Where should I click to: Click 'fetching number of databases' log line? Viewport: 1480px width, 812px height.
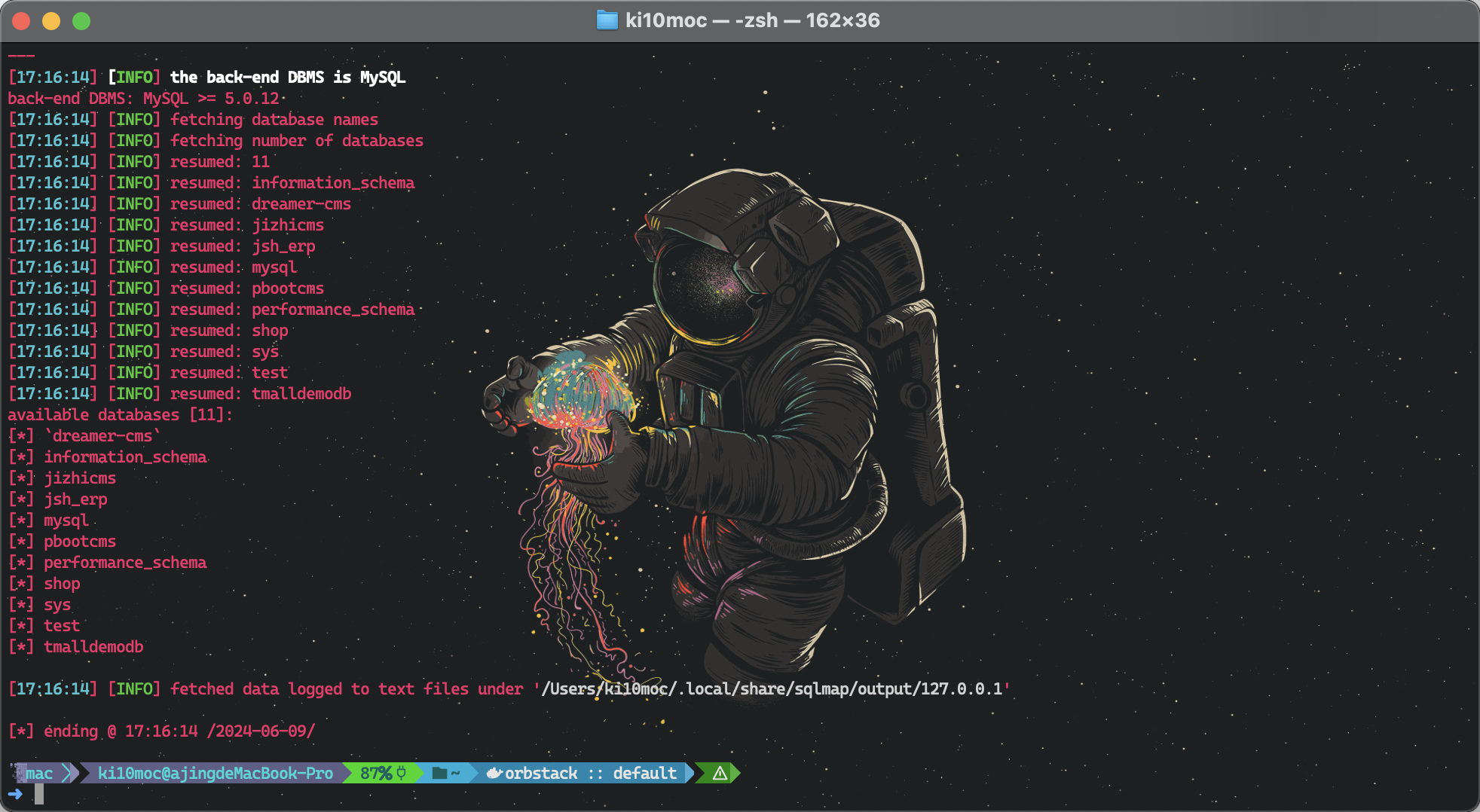tap(297, 141)
